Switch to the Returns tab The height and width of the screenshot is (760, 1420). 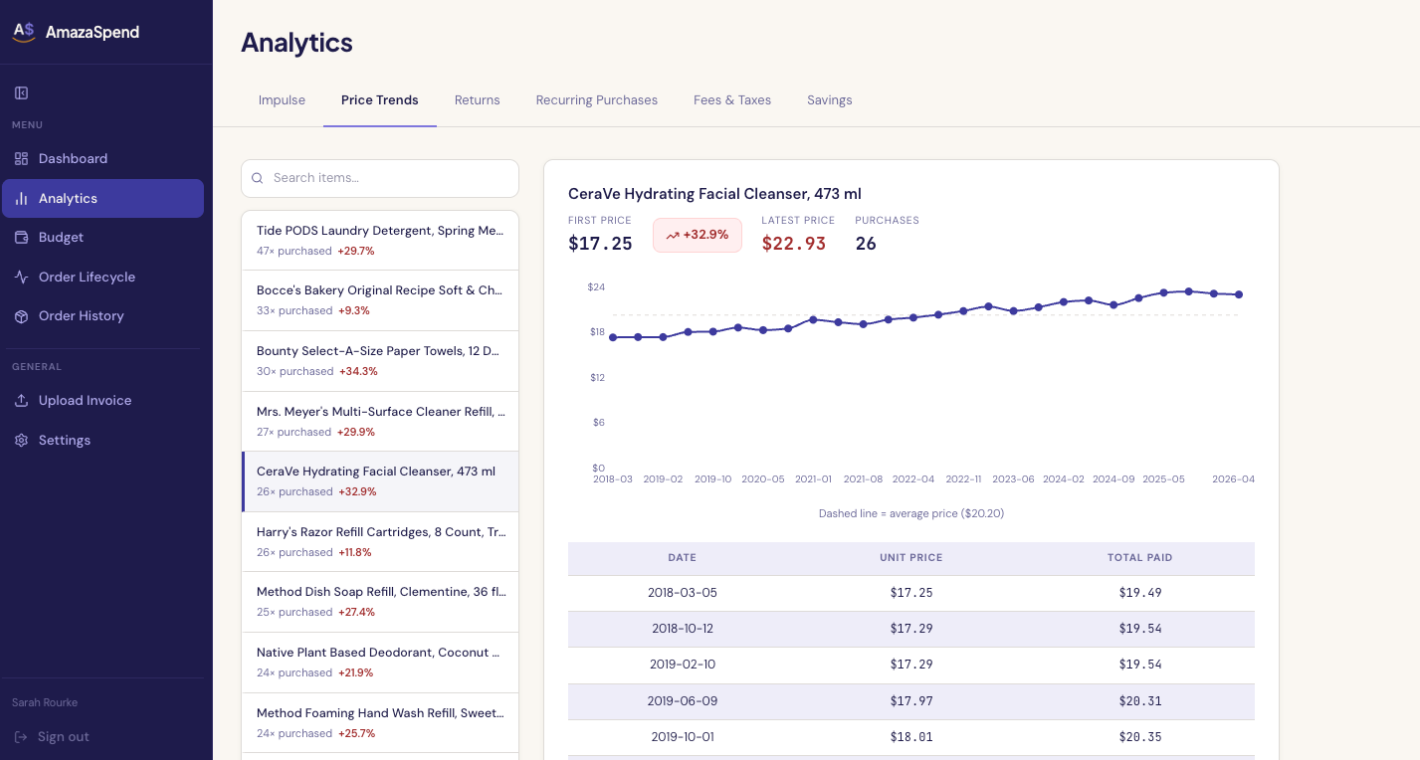tap(477, 100)
